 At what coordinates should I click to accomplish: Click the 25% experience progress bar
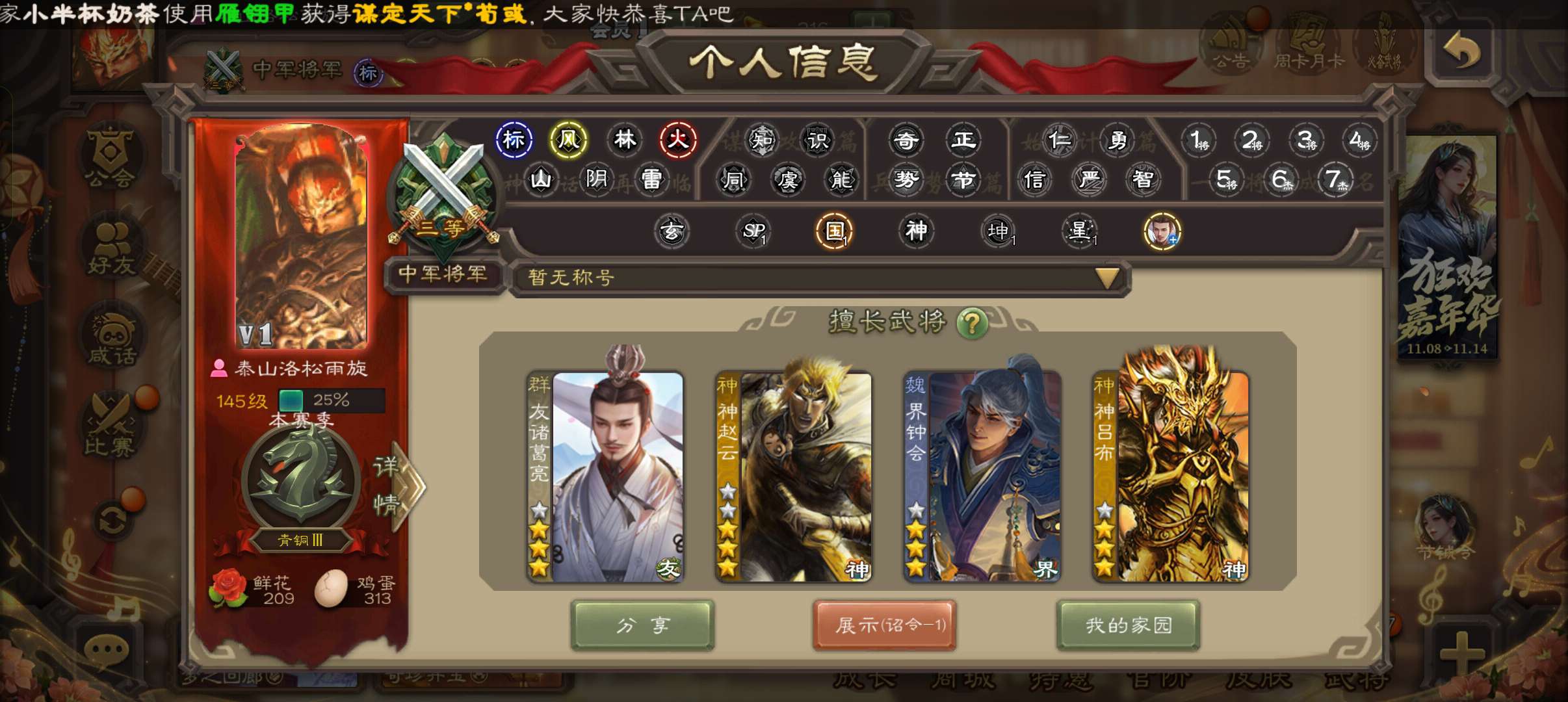pyautogui.click(x=332, y=400)
